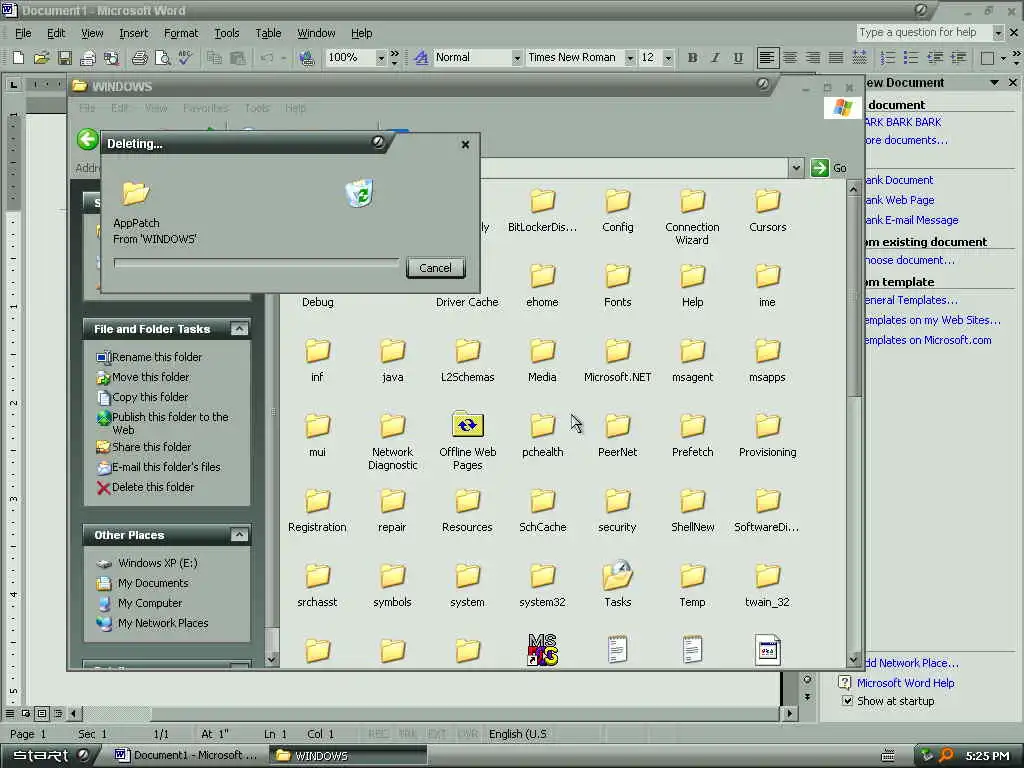Open the Style dropdown showing Normal

click(517, 58)
